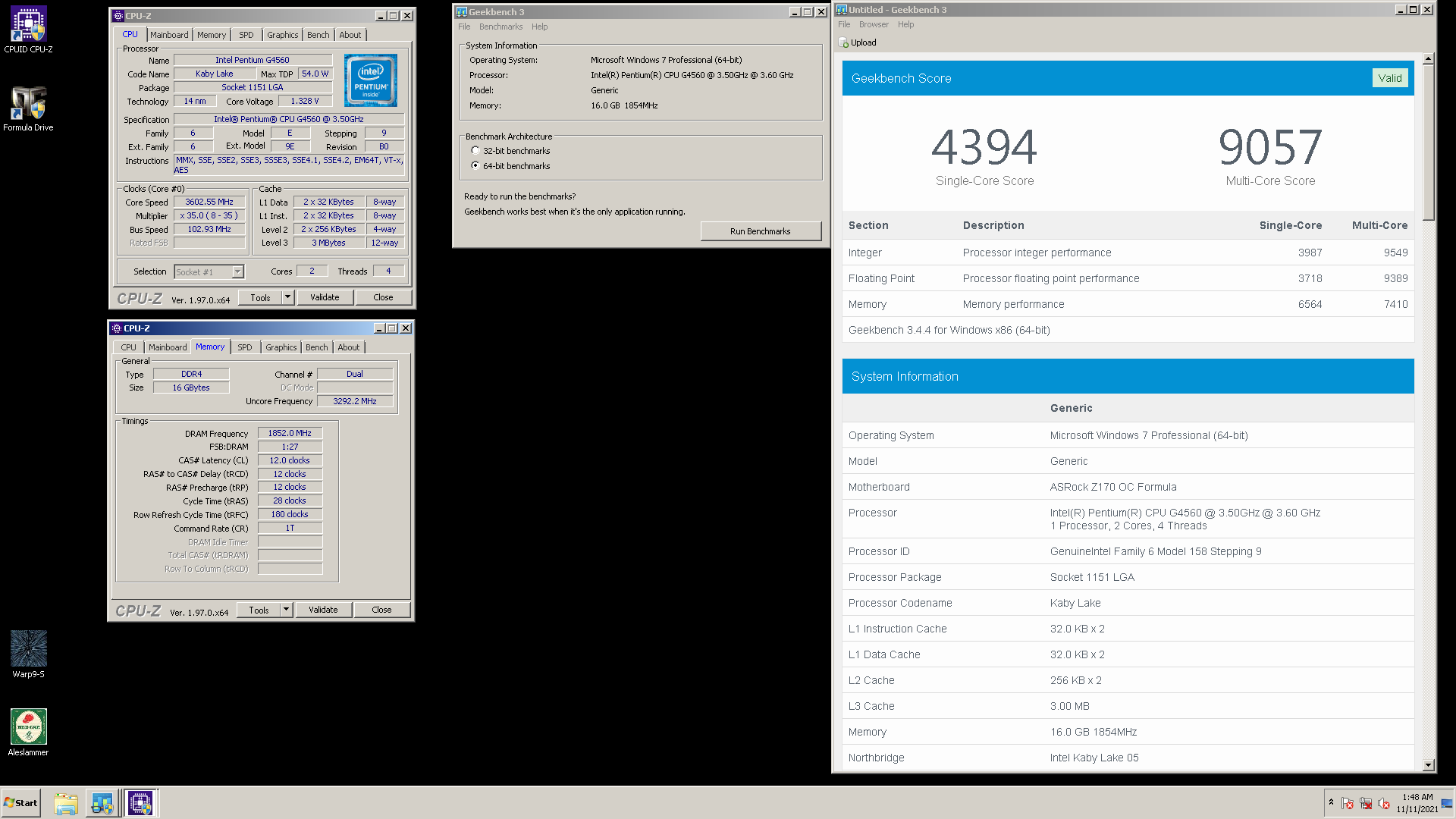This screenshot has height=819, width=1456.
Task: Click the Core Speed value 3602.55 MHz
Action: (x=209, y=202)
